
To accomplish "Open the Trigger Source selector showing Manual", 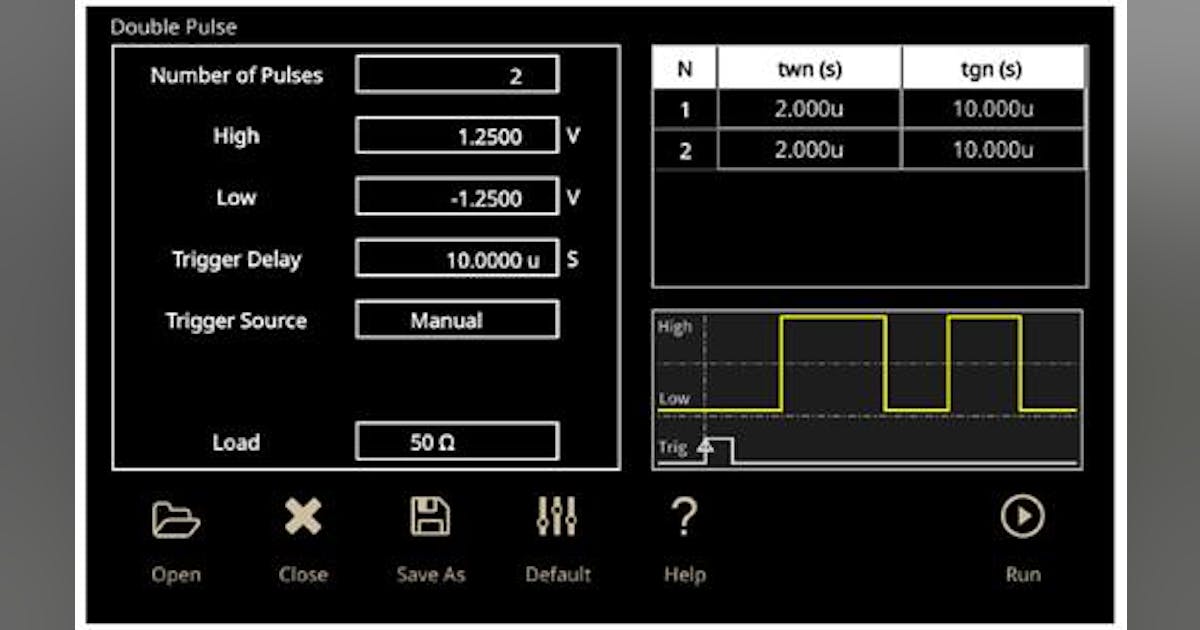I will (x=456, y=320).
